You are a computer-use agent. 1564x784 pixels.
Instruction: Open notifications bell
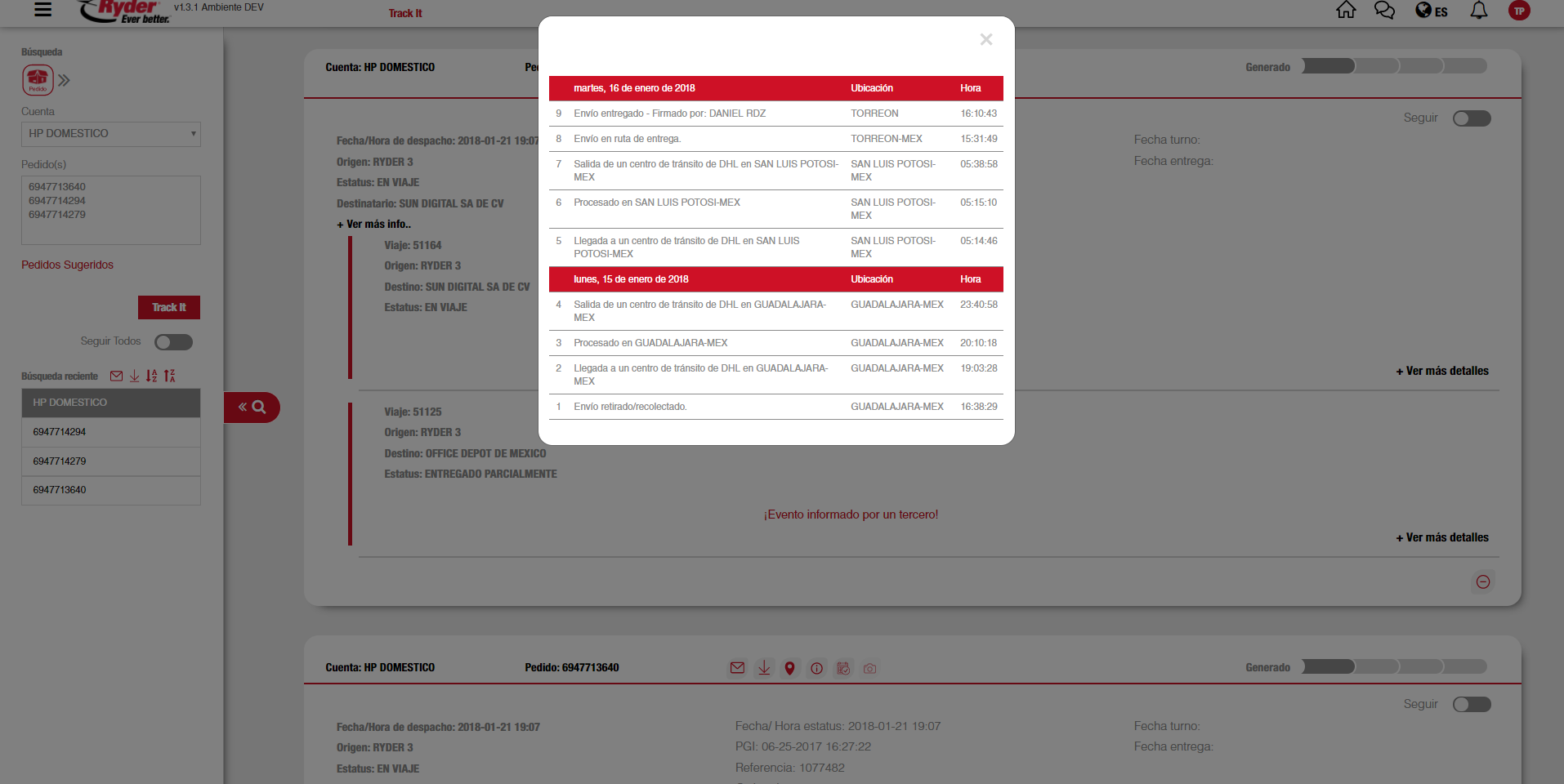[x=1478, y=11]
